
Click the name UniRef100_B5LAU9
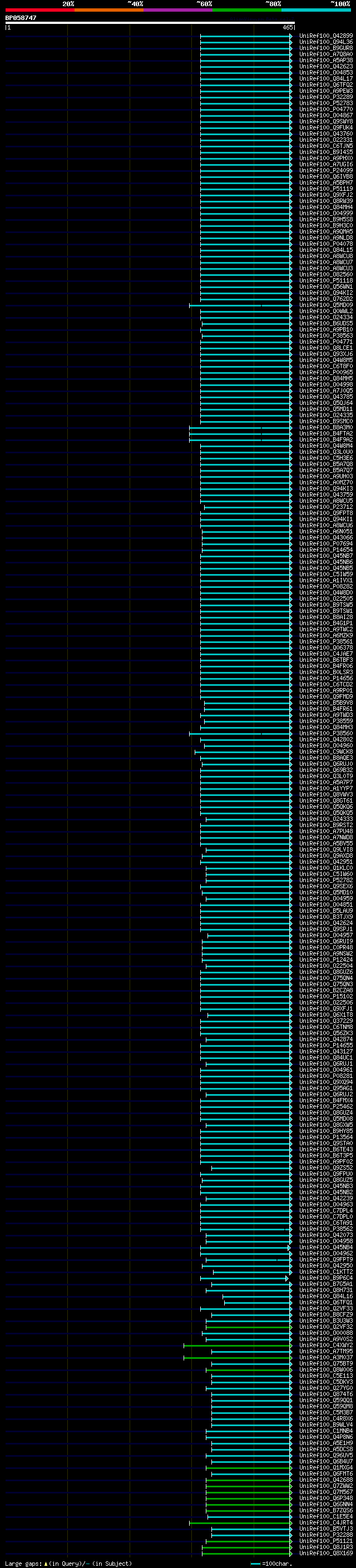pyautogui.click(x=325, y=911)
